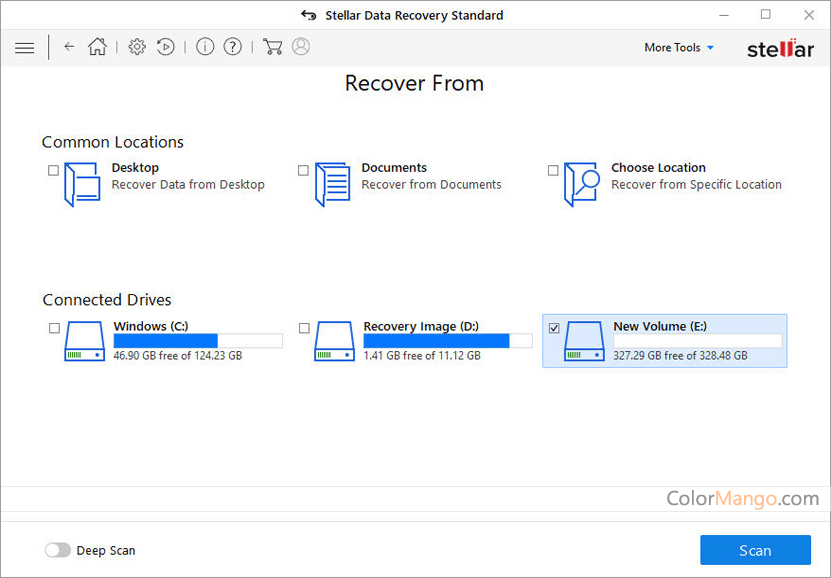Click the Scan button
This screenshot has height=578, width=831.
(755, 550)
